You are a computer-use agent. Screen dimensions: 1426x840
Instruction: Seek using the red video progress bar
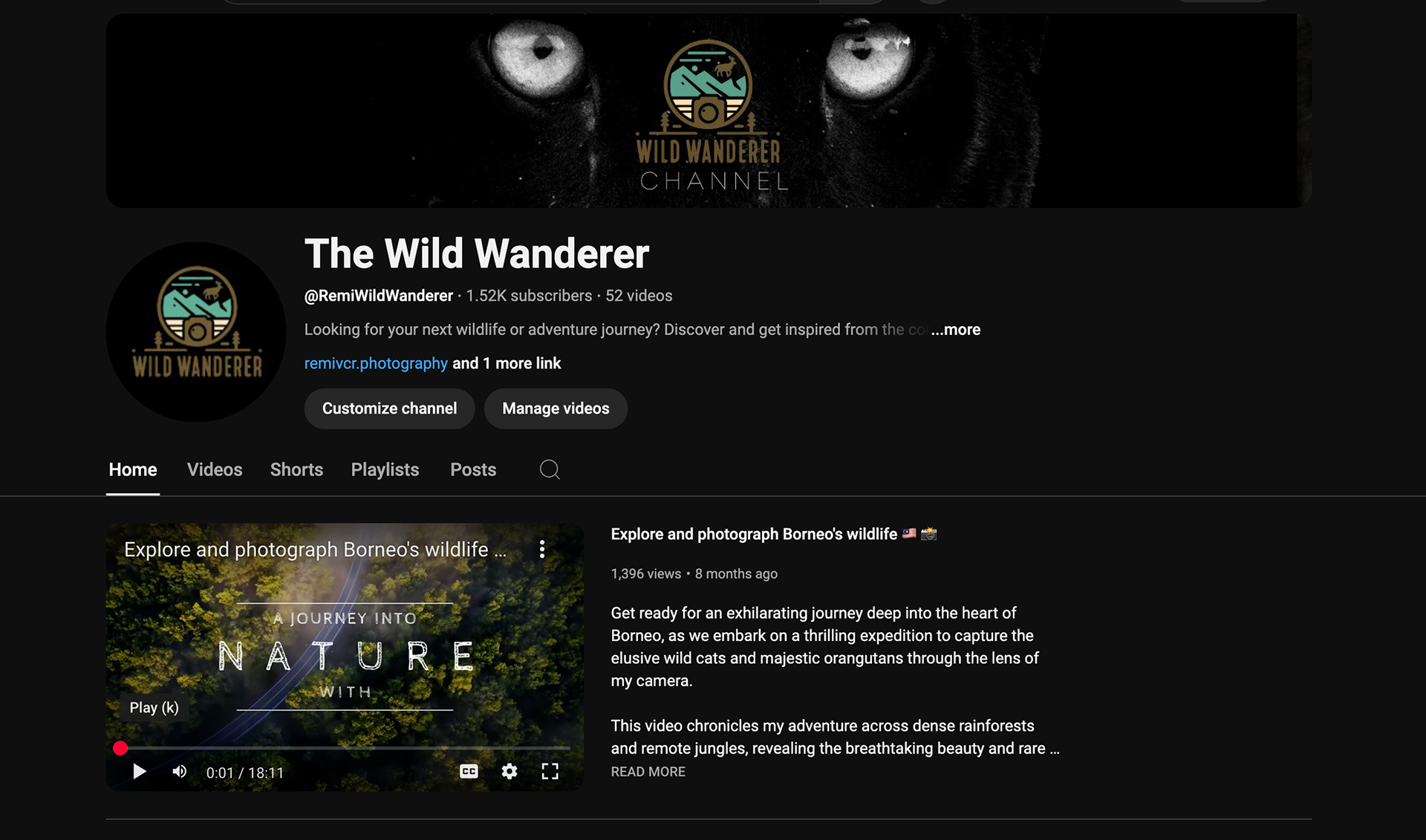tap(345, 748)
